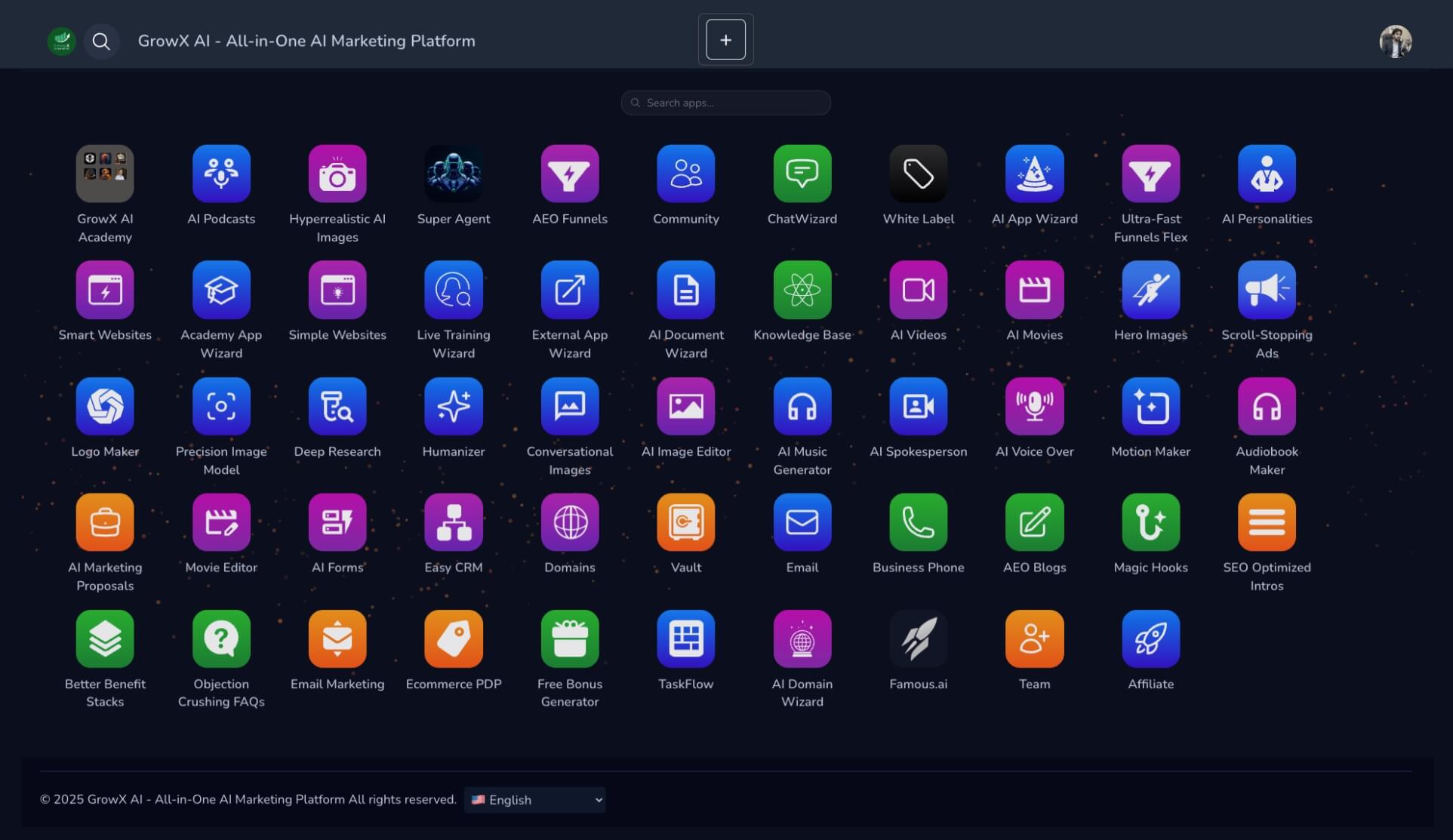
Task: Open Free Bonus Generator gift icon
Action: [570, 639]
